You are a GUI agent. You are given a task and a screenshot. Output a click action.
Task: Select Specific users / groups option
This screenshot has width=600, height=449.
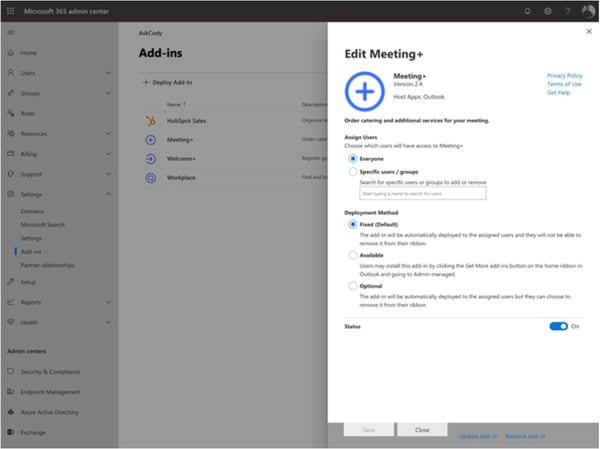pyautogui.click(x=353, y=171)
